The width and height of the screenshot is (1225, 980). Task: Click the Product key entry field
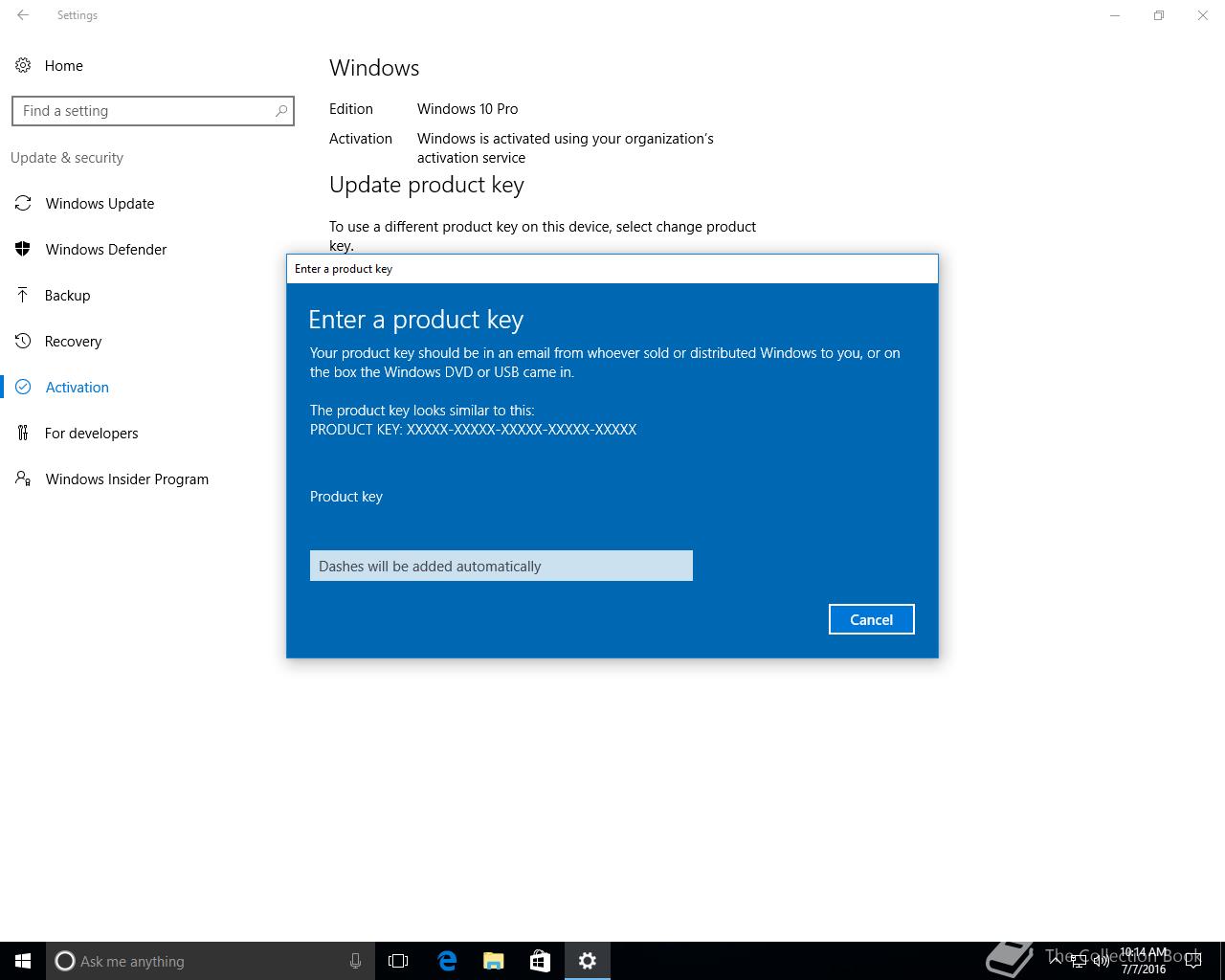coord(501,566)
